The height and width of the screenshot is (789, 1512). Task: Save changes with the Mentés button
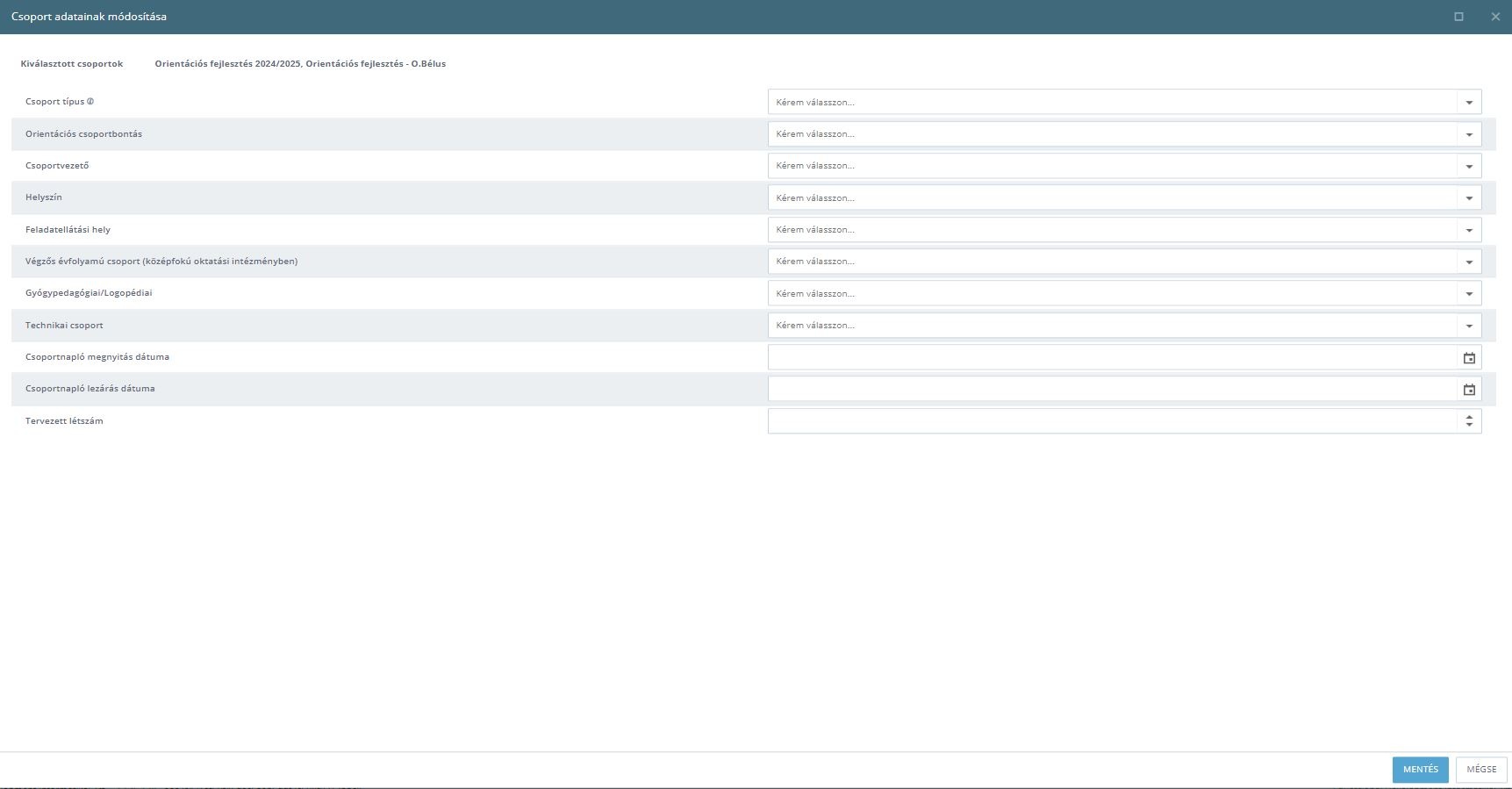(x=1420, y=770)
